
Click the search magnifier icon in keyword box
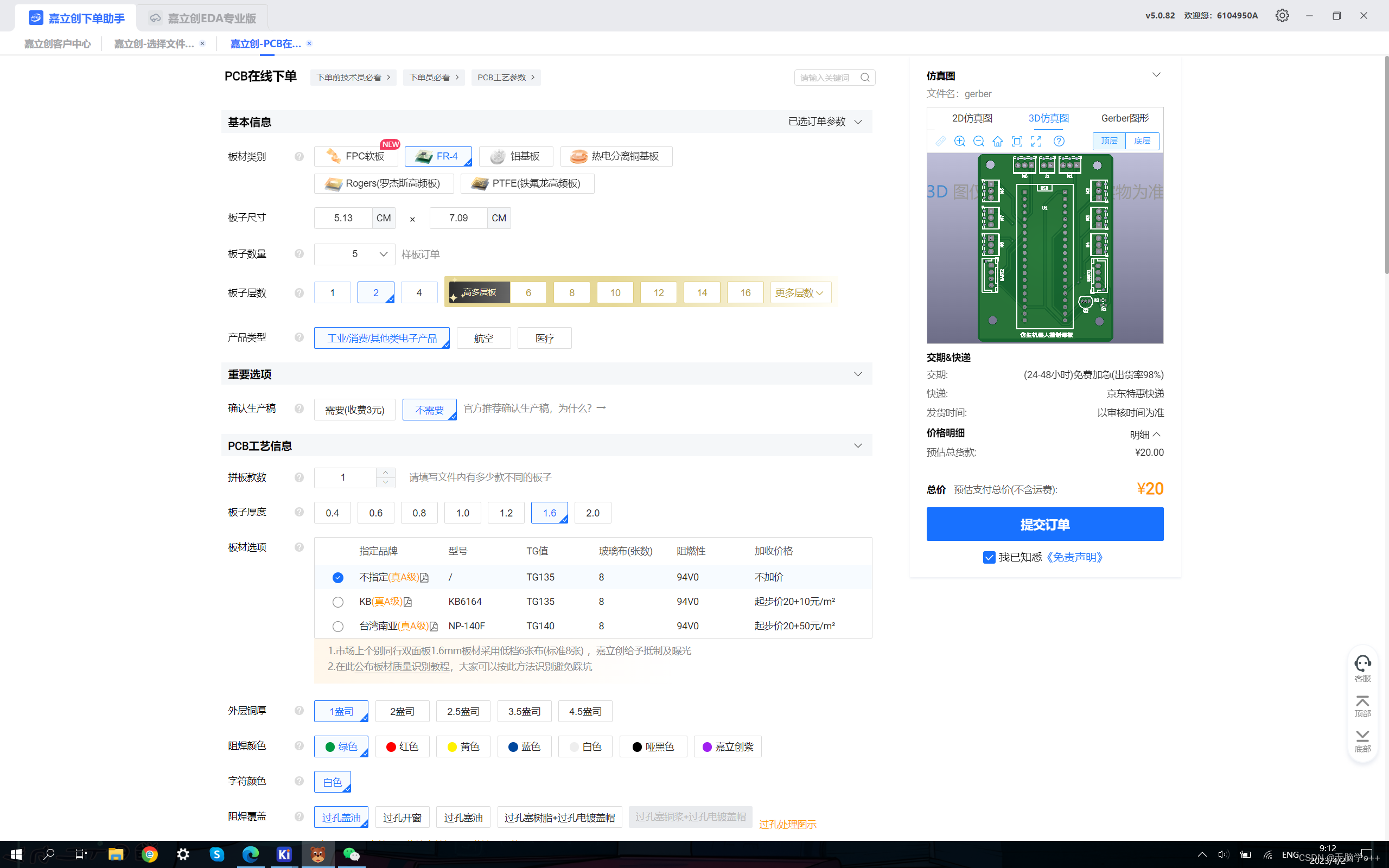click(x=865, y=78)
